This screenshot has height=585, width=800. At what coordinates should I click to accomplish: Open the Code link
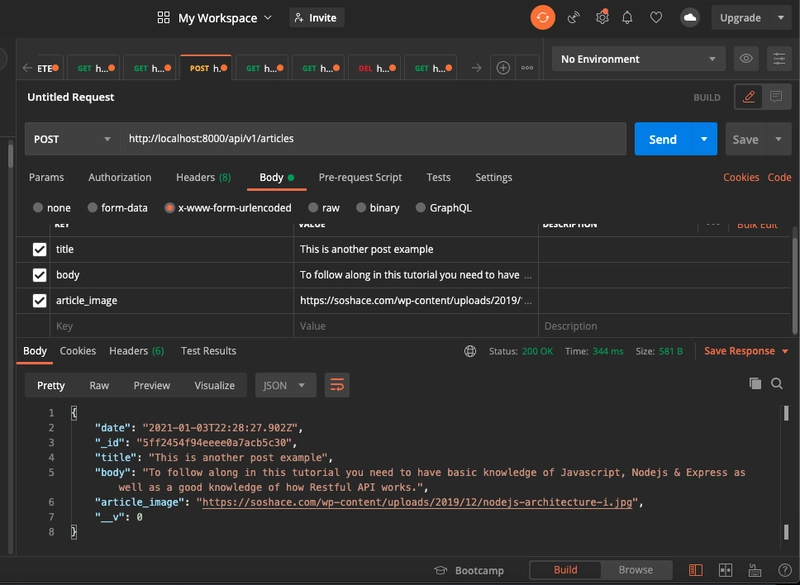point(780,177)
